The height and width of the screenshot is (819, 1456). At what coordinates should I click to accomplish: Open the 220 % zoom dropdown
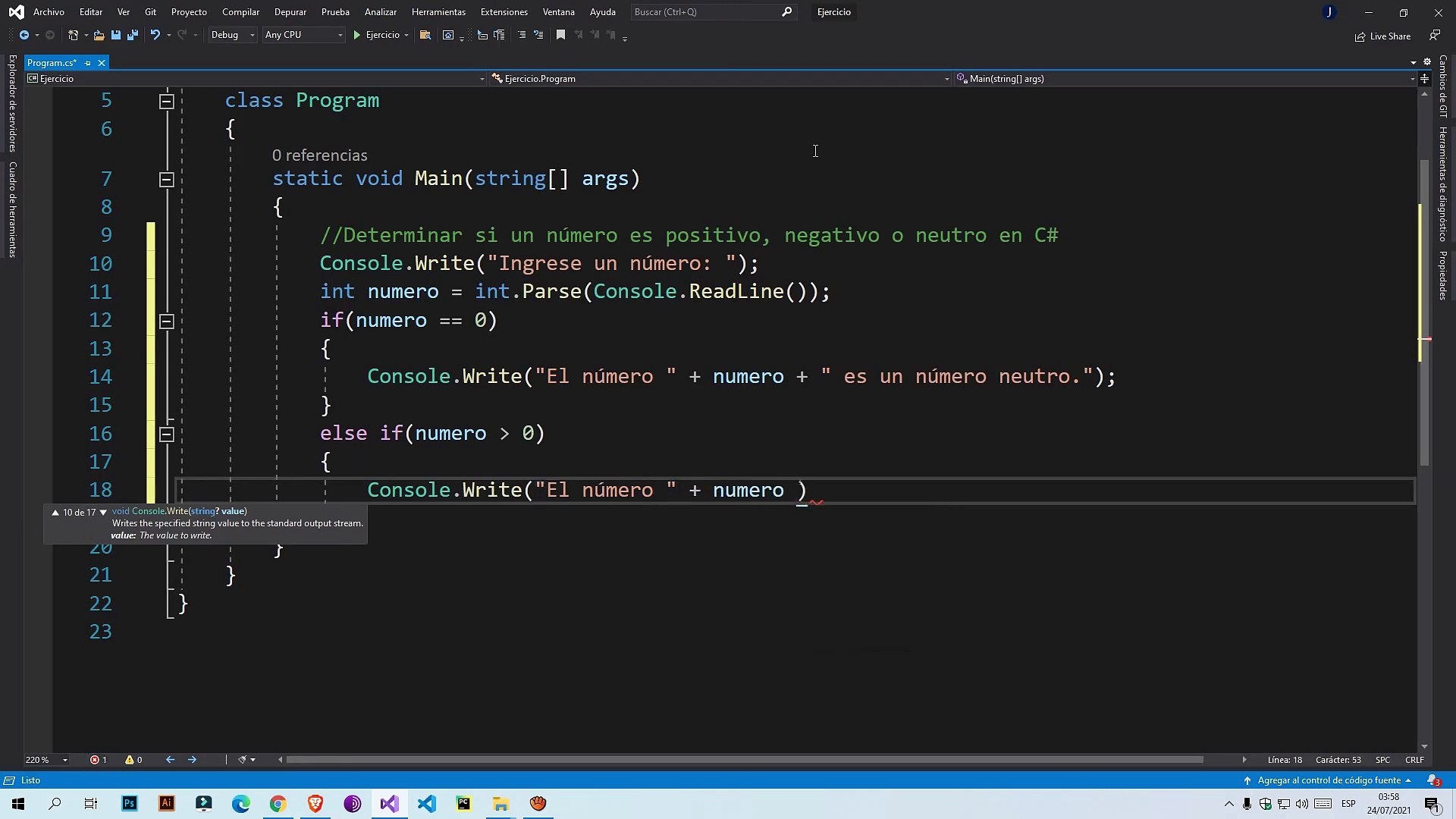tap(46, 760)
